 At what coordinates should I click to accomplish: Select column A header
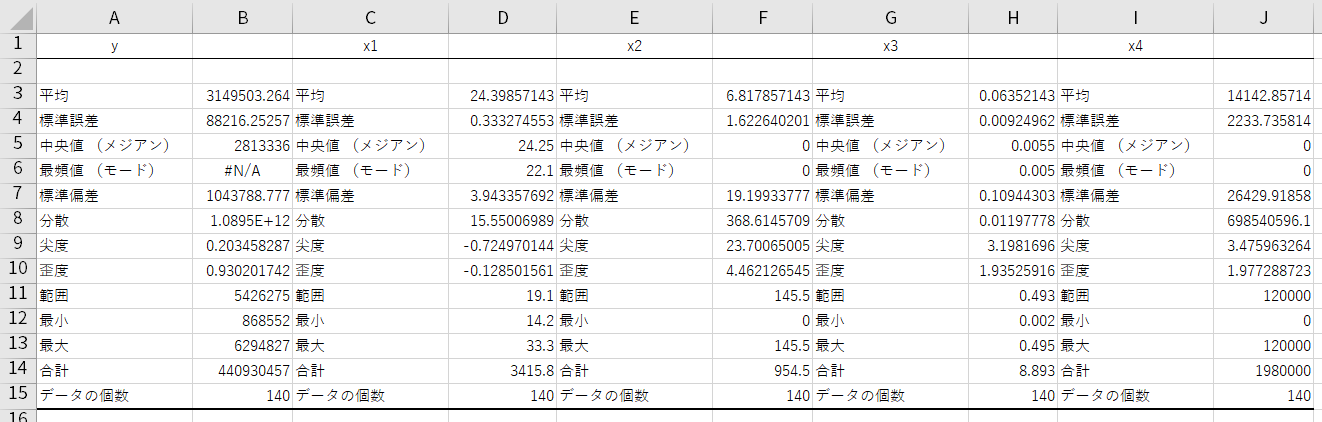tap(114, 17)
